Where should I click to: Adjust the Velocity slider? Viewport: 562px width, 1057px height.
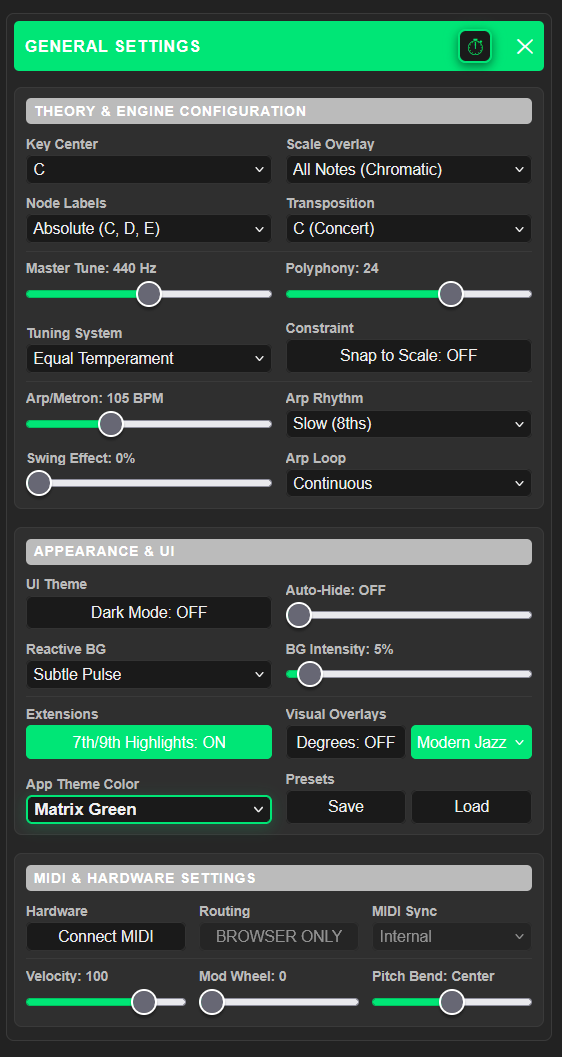[106, 1002]
